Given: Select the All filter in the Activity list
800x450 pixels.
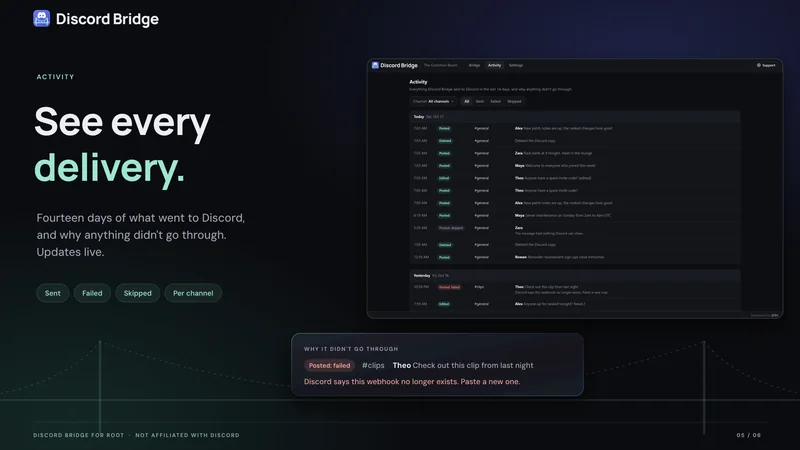Looking at the screenshot, I should pyautogui.click(x=466, y=102).
